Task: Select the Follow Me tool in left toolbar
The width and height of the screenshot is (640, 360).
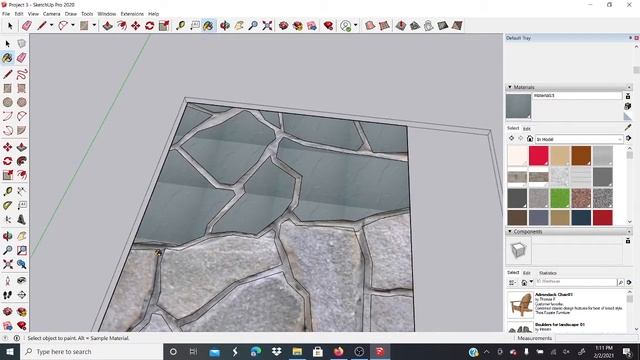Action: (x=22, y=161)
